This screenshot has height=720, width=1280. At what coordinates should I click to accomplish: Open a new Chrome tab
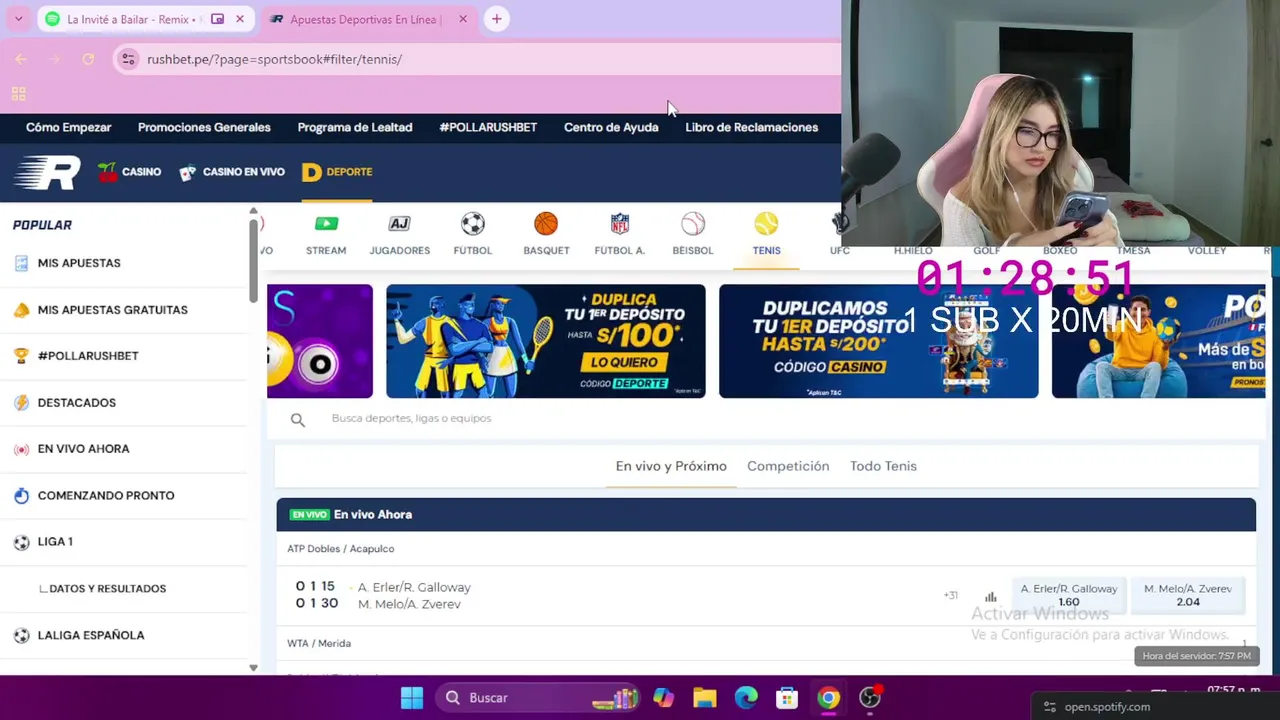coord(497,19)
